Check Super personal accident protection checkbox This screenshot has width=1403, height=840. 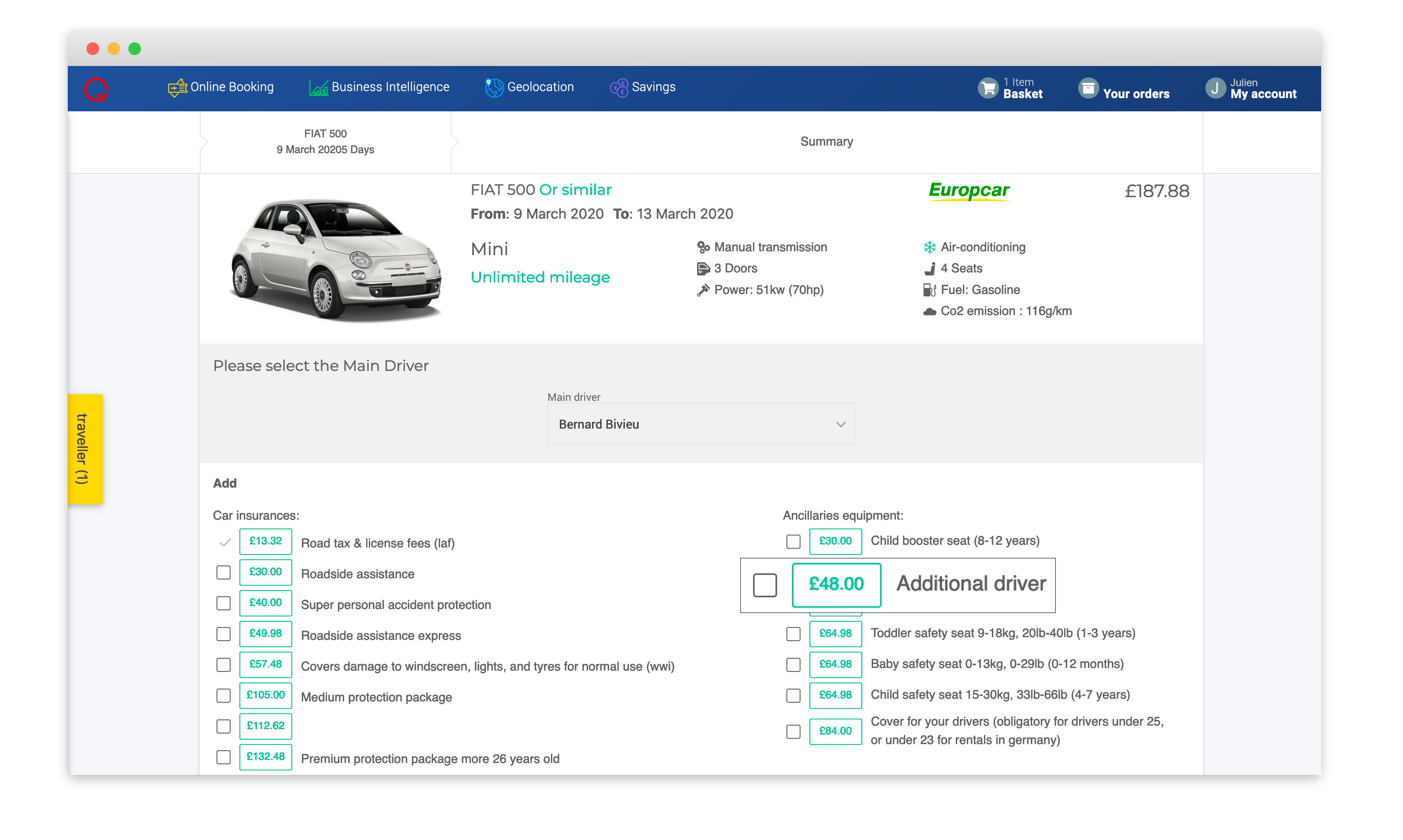224,603
